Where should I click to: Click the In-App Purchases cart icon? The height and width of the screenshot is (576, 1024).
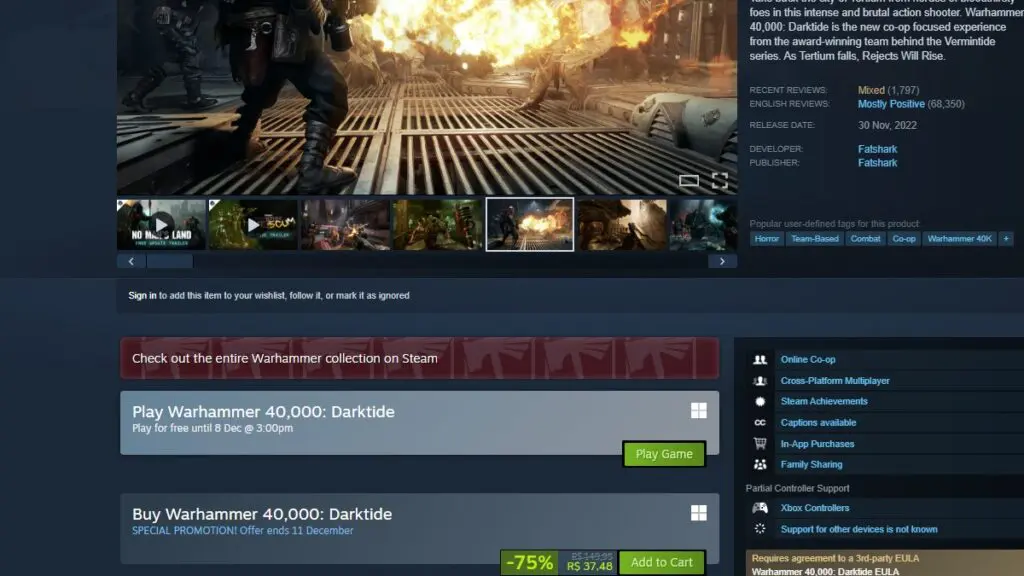click(758, 443)
